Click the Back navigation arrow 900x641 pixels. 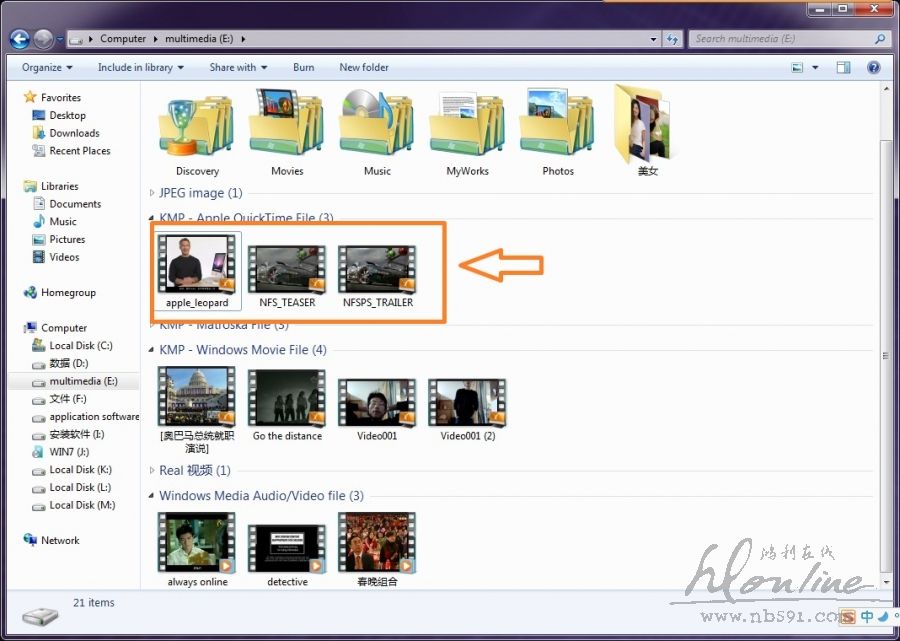click(x=19, y=39)
